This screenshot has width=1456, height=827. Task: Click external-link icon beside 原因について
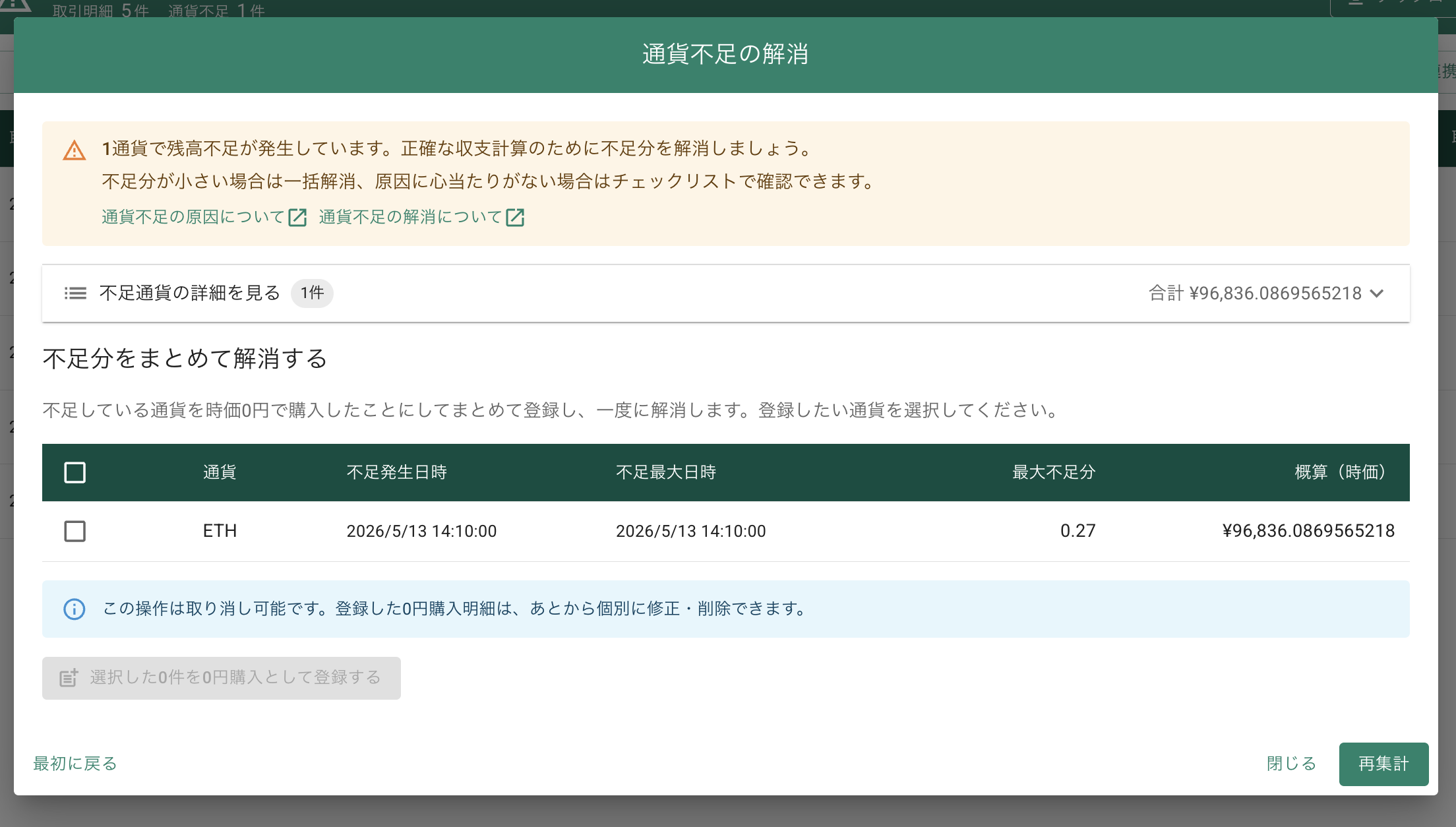[298, 217]
